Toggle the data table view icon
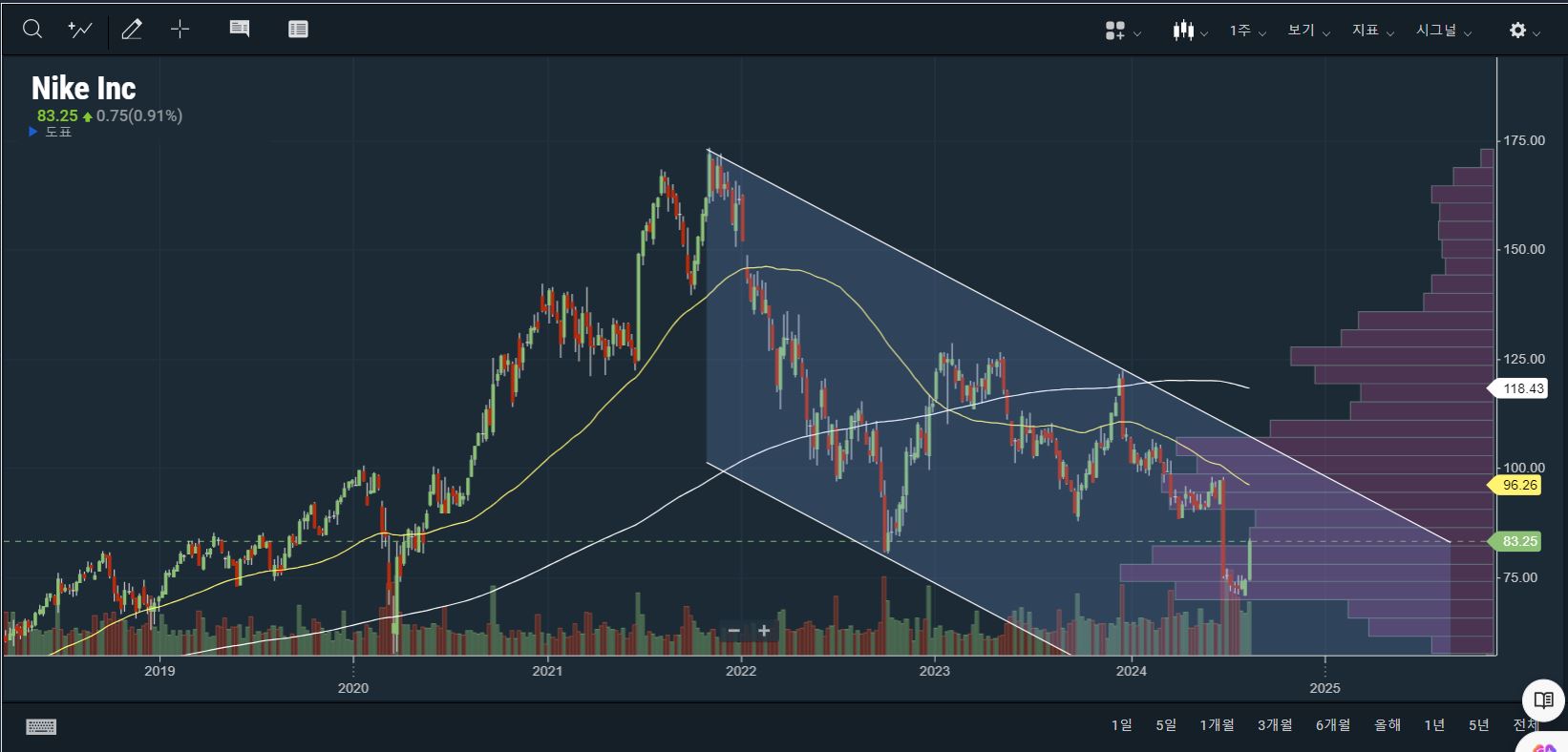The height and width of the screenshot is (752, 1568). [x=298, y=30]
